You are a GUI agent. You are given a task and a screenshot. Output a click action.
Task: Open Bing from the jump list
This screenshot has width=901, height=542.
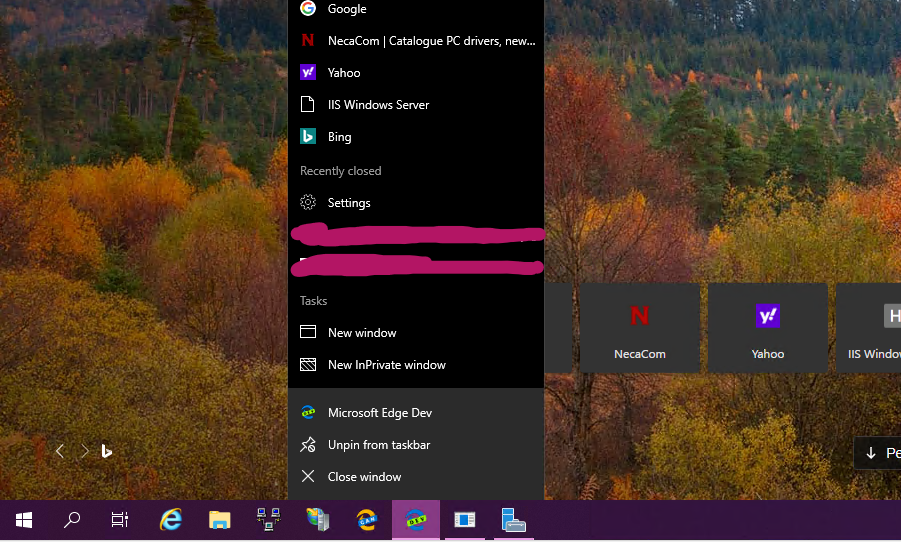[416, 137]
